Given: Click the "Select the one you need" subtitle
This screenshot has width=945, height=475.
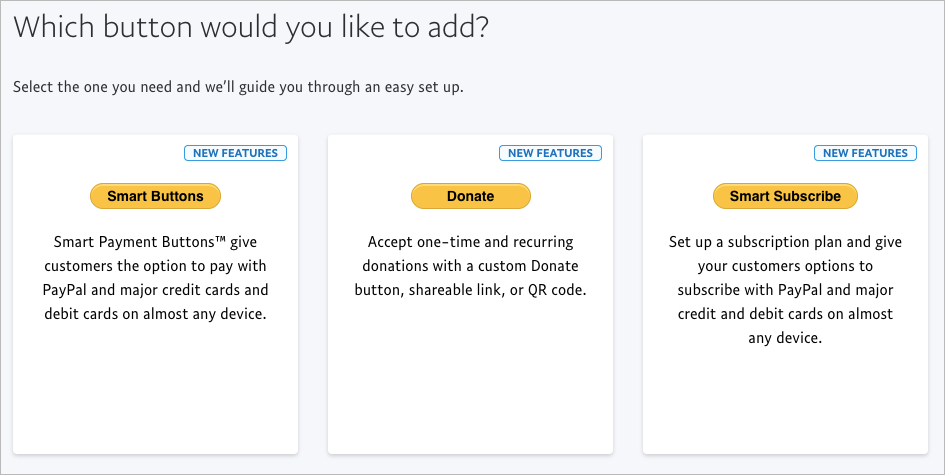Looking at the screenshot, I should pos(238,87).
